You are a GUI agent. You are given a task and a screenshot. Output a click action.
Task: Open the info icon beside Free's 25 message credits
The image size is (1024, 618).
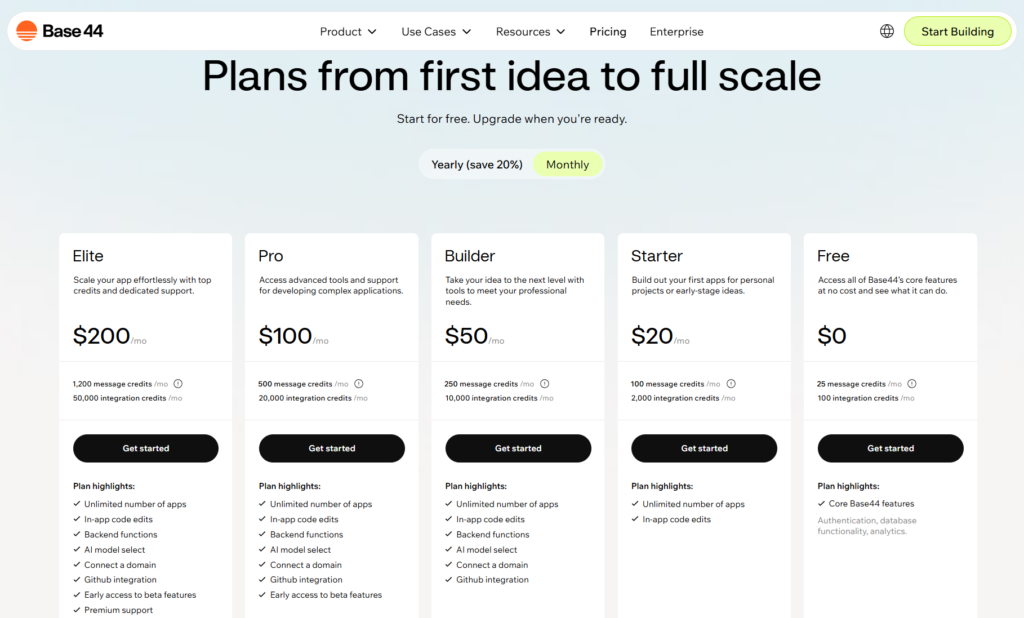(910, 383)
